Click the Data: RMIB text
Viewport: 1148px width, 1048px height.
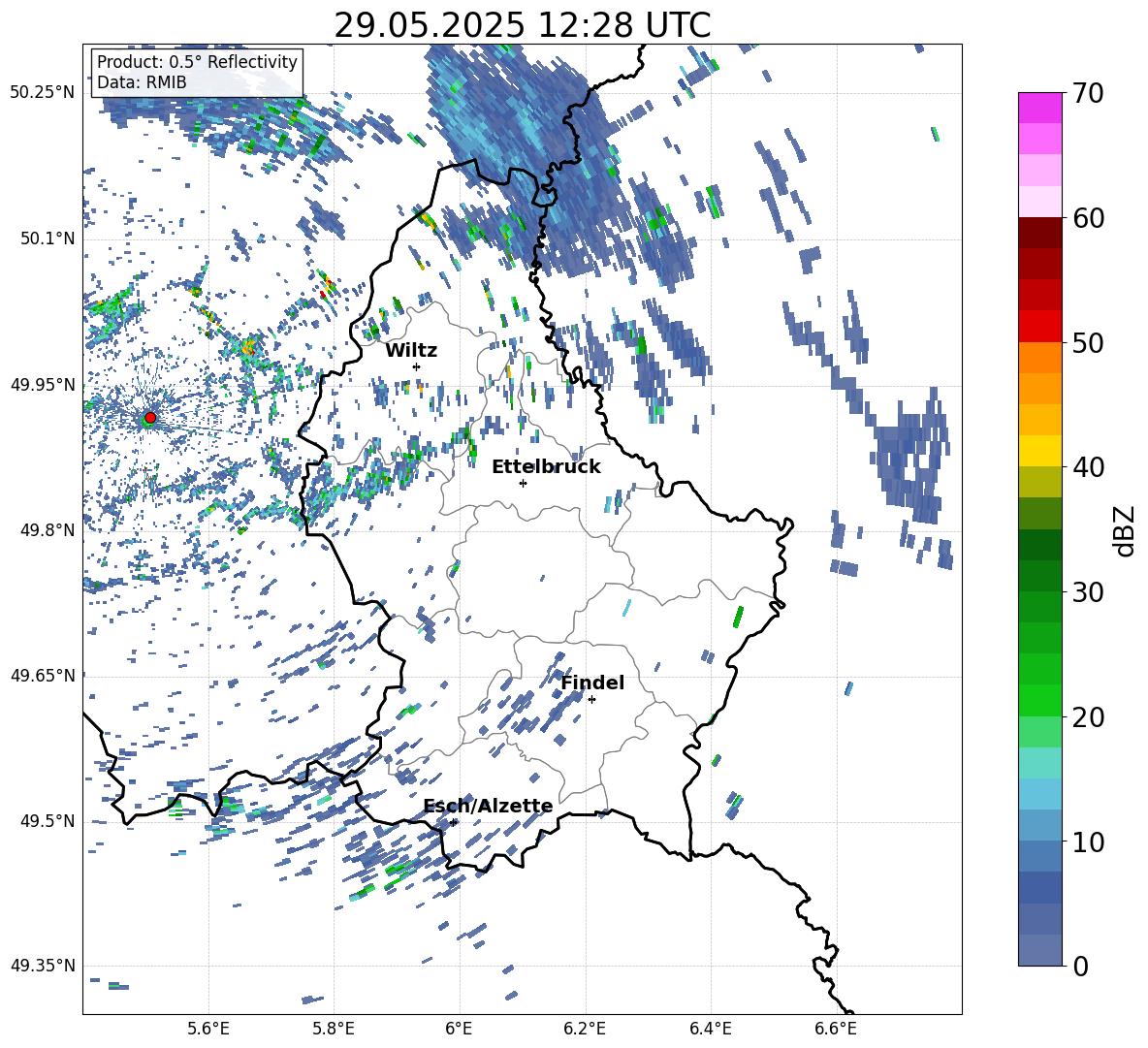[x=142, y=82]
